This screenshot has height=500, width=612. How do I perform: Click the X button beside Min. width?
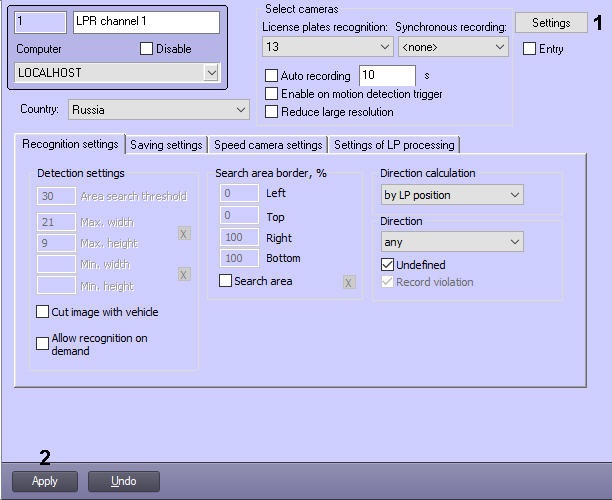[x=184, y=274]
